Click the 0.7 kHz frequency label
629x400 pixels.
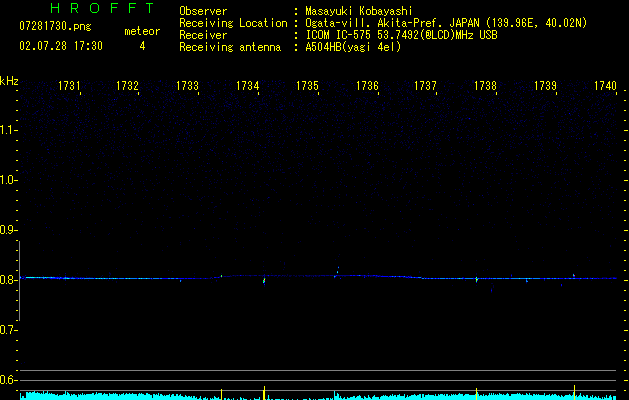tap(8, 330)
